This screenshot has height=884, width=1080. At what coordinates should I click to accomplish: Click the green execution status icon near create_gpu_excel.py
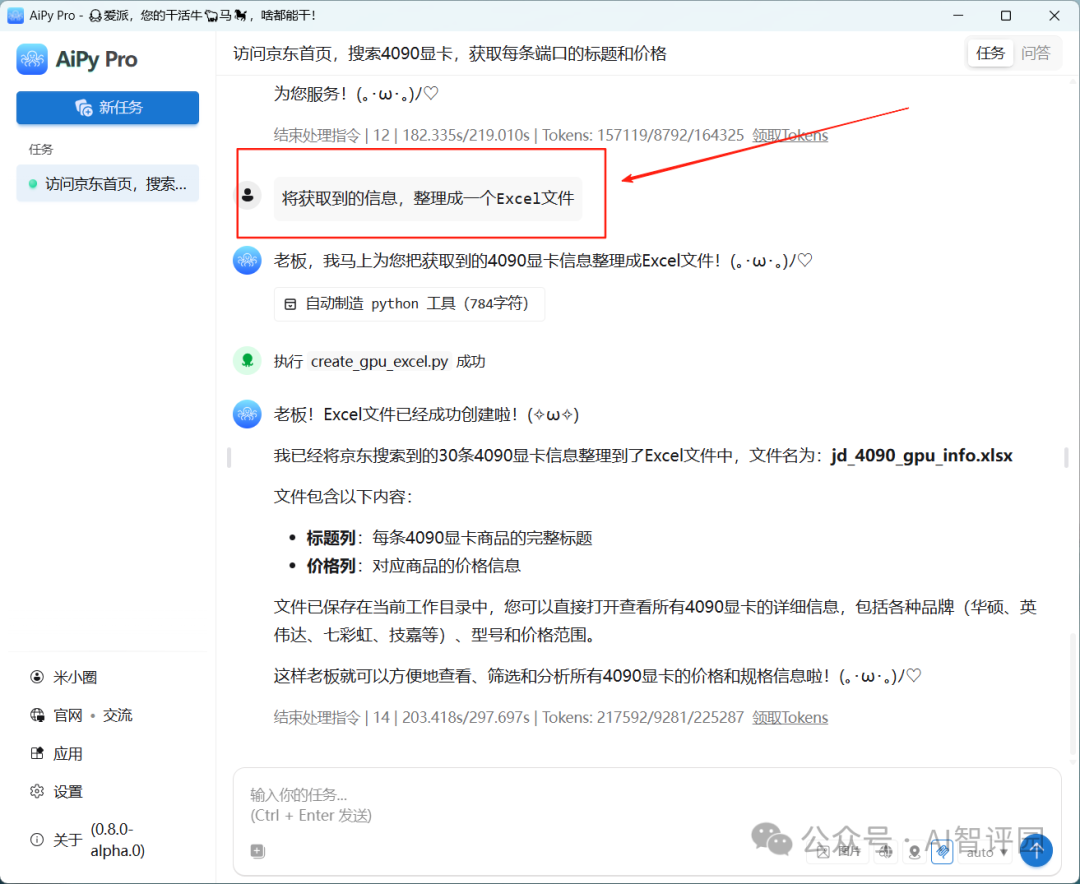click(x=247, y=360)
